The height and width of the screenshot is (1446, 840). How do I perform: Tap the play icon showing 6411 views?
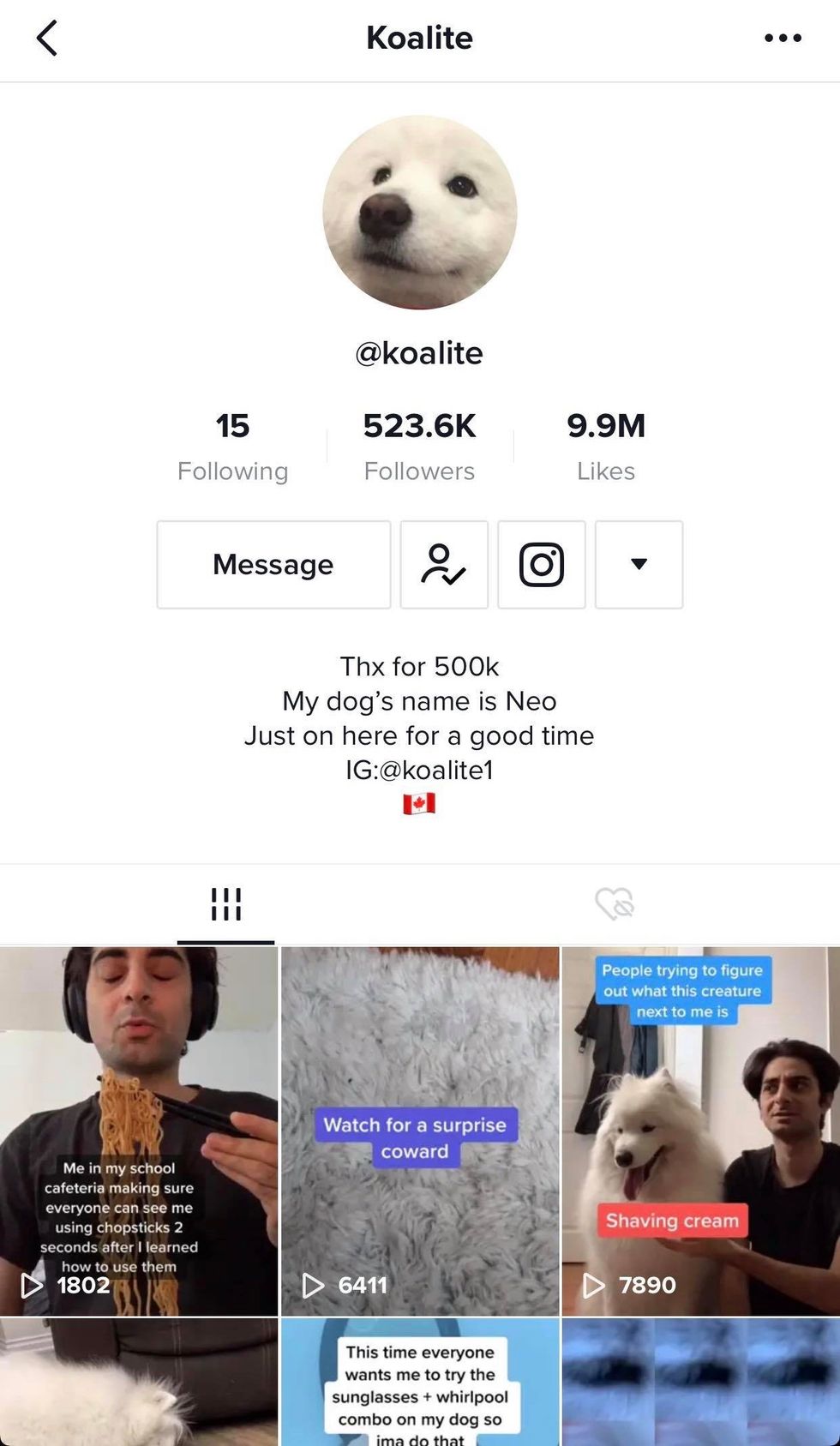pos(313,1285)
